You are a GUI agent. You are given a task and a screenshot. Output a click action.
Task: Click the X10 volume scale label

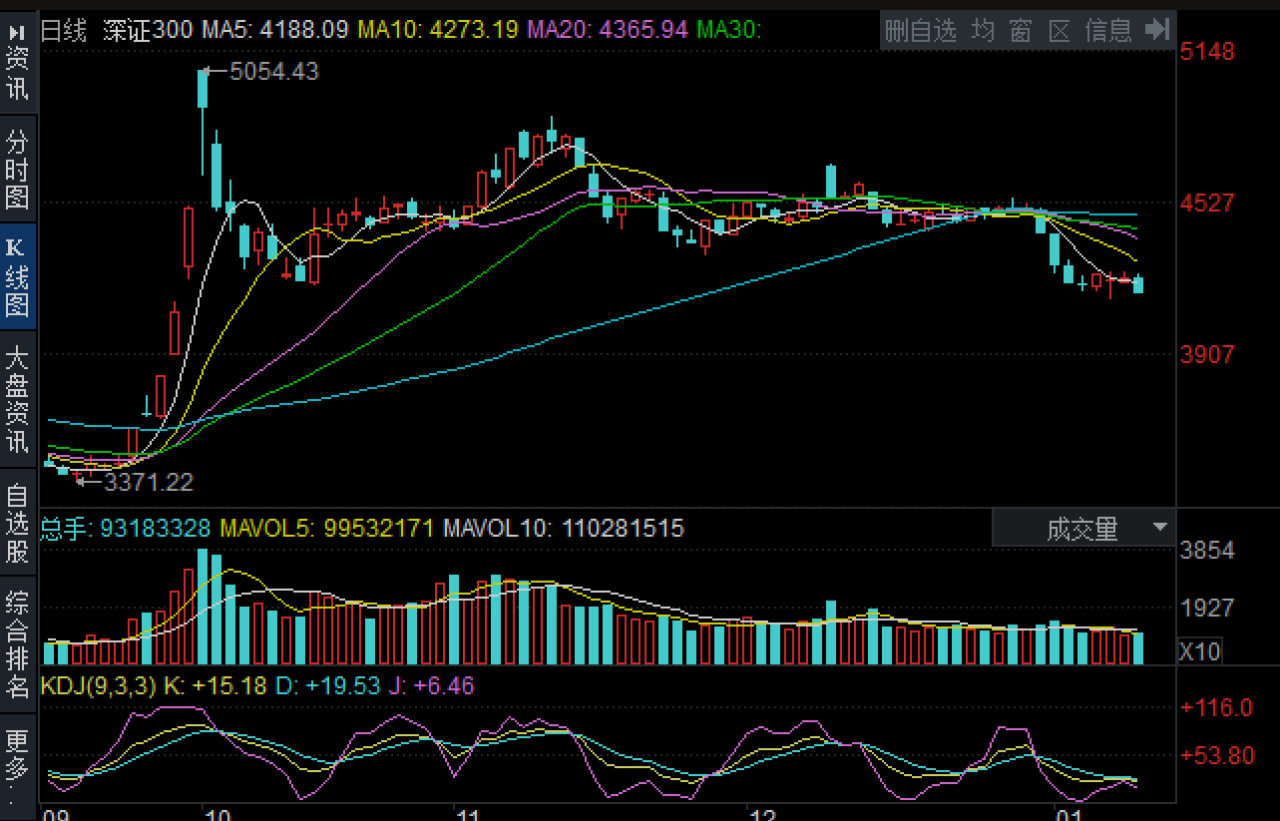(1200, 652)
